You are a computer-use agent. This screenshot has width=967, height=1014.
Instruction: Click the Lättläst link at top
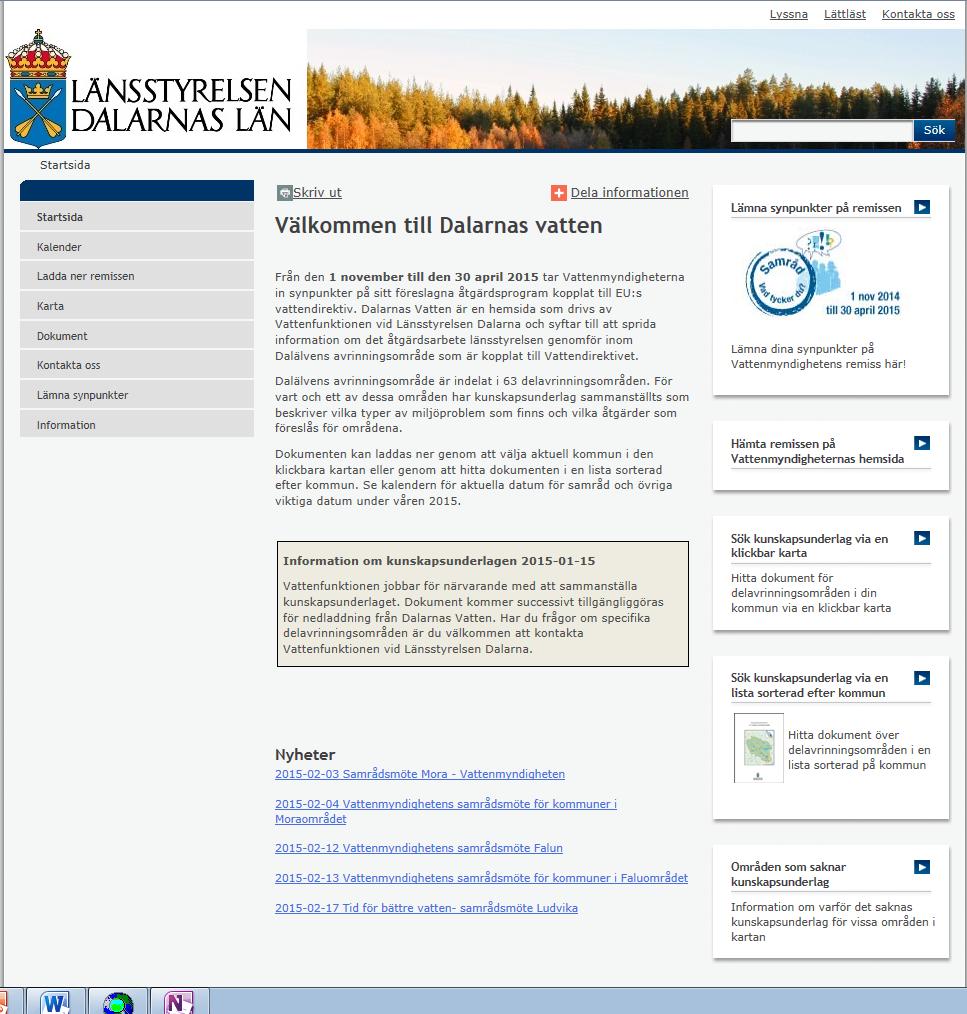tap(845, 14)
